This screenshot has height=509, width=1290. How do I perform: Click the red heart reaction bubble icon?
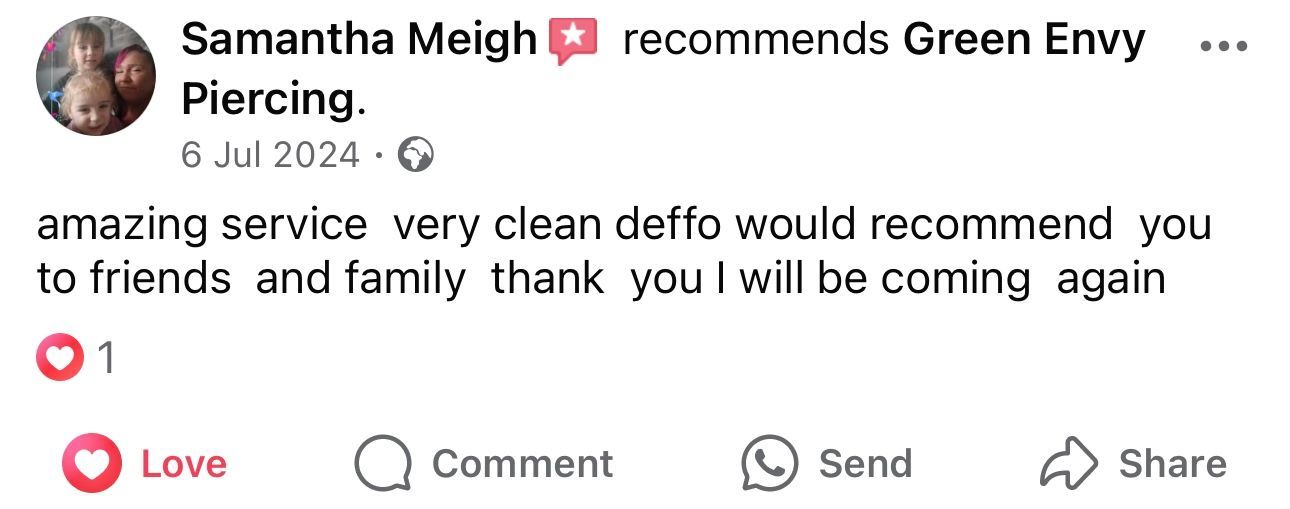pyautogui.click(x=59, y=359)
